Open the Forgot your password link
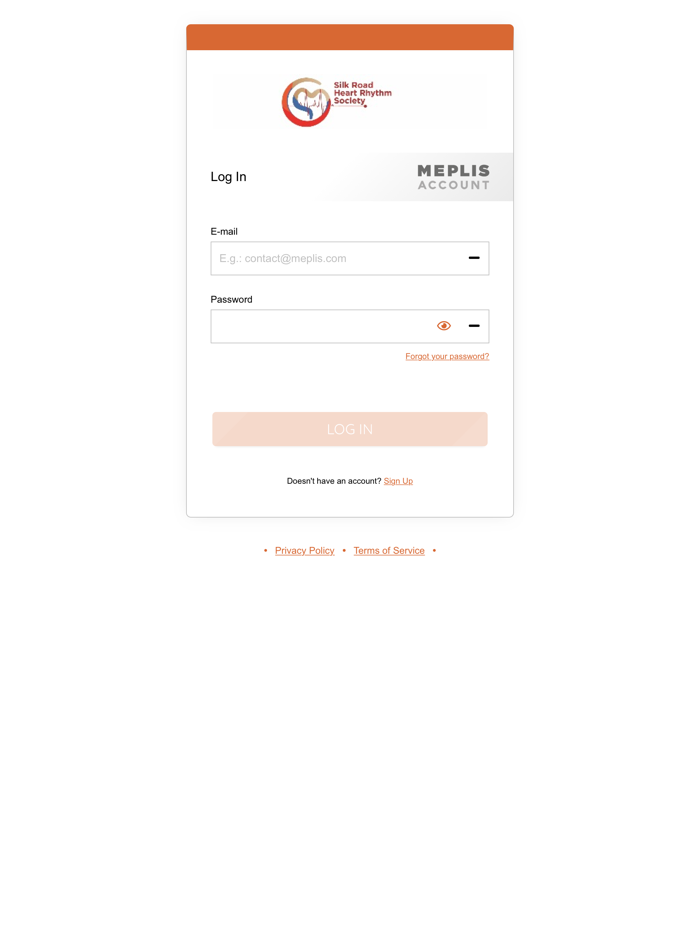The width and height of the screenshot is (700, 934). coord(447,356)
